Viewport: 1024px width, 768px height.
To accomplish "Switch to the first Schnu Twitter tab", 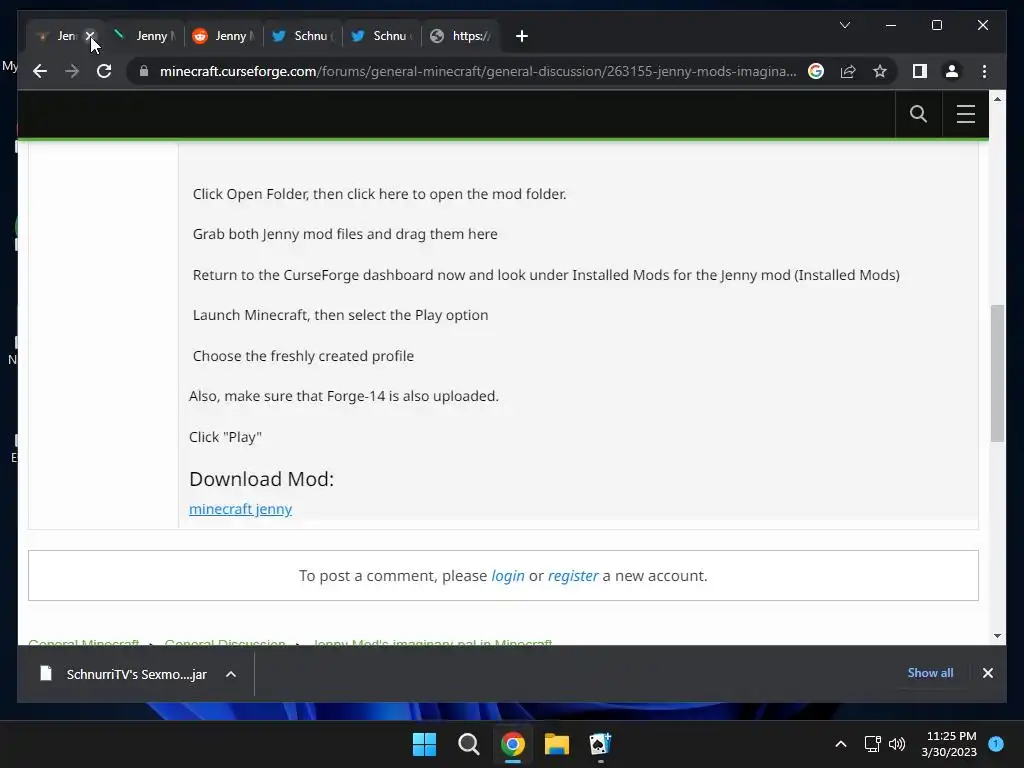I will click(302, 36).
